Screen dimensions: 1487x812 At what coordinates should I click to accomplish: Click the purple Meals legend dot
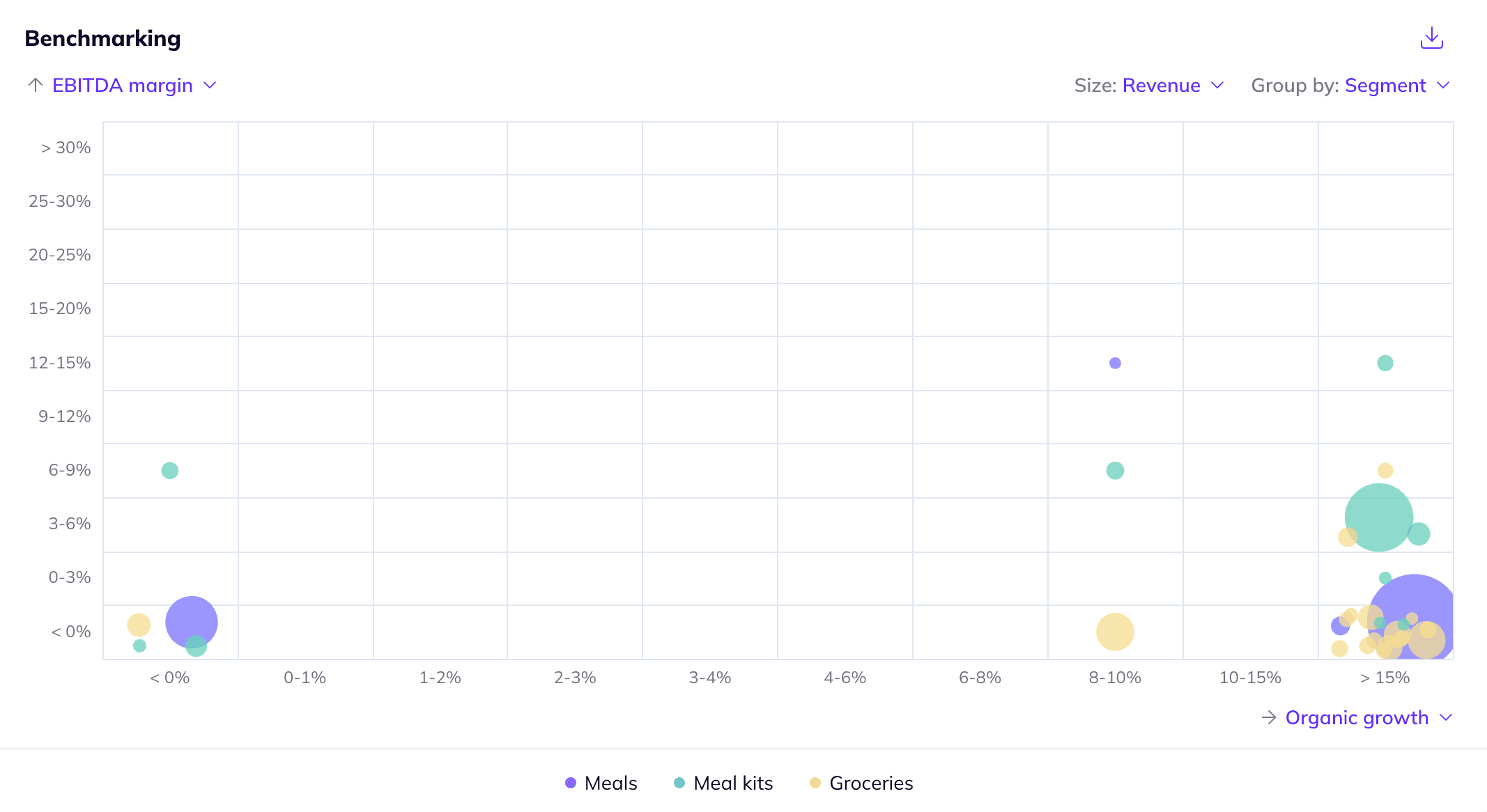[x=571, y=783]
